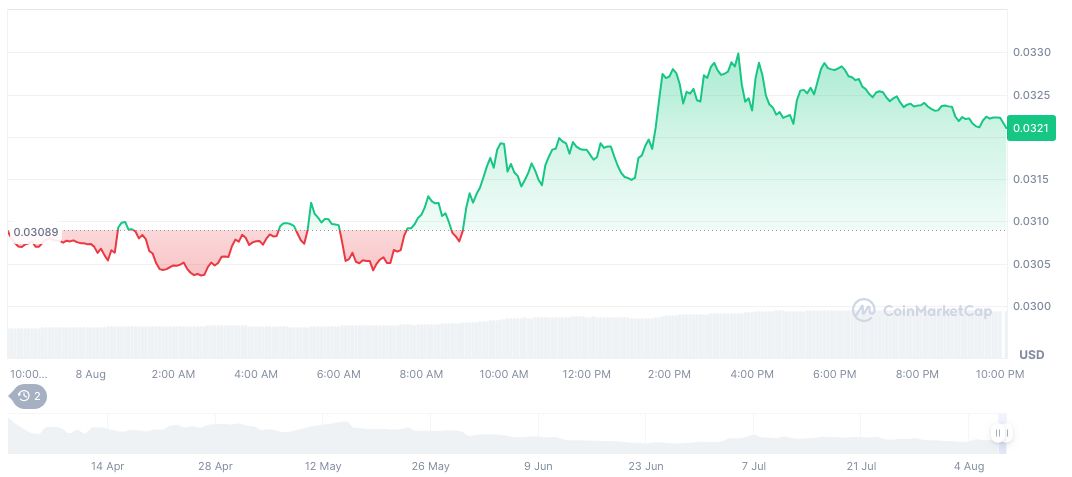Click the history events badge showing 2
Screen dimensions: 1072x477
[29, 396]
